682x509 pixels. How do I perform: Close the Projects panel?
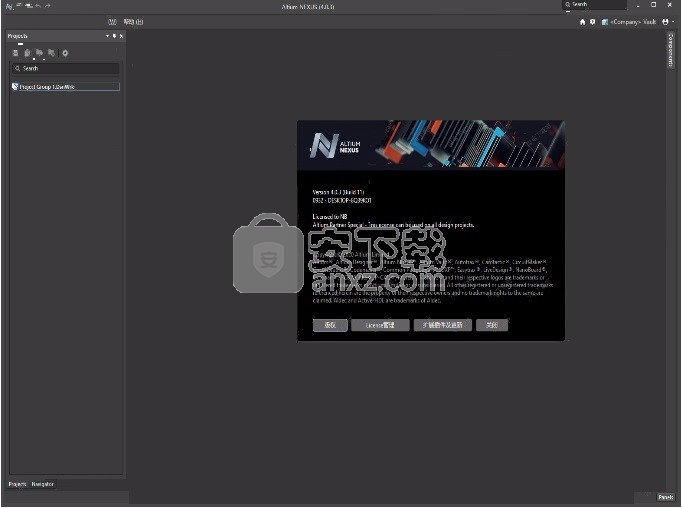(121, 36)
